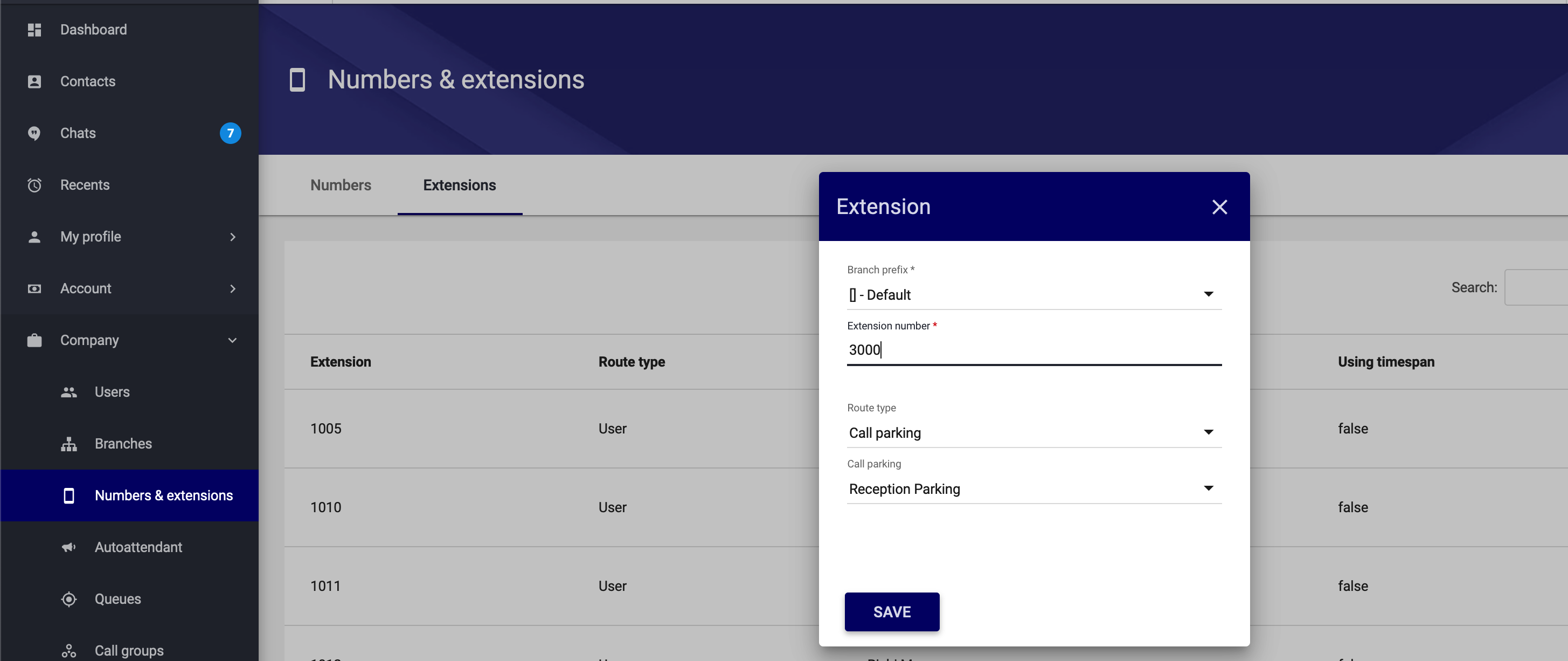The image size is (1568, 661).
Task: Click the Contacts icon in sidebar
Action: [x=34, y=81]
